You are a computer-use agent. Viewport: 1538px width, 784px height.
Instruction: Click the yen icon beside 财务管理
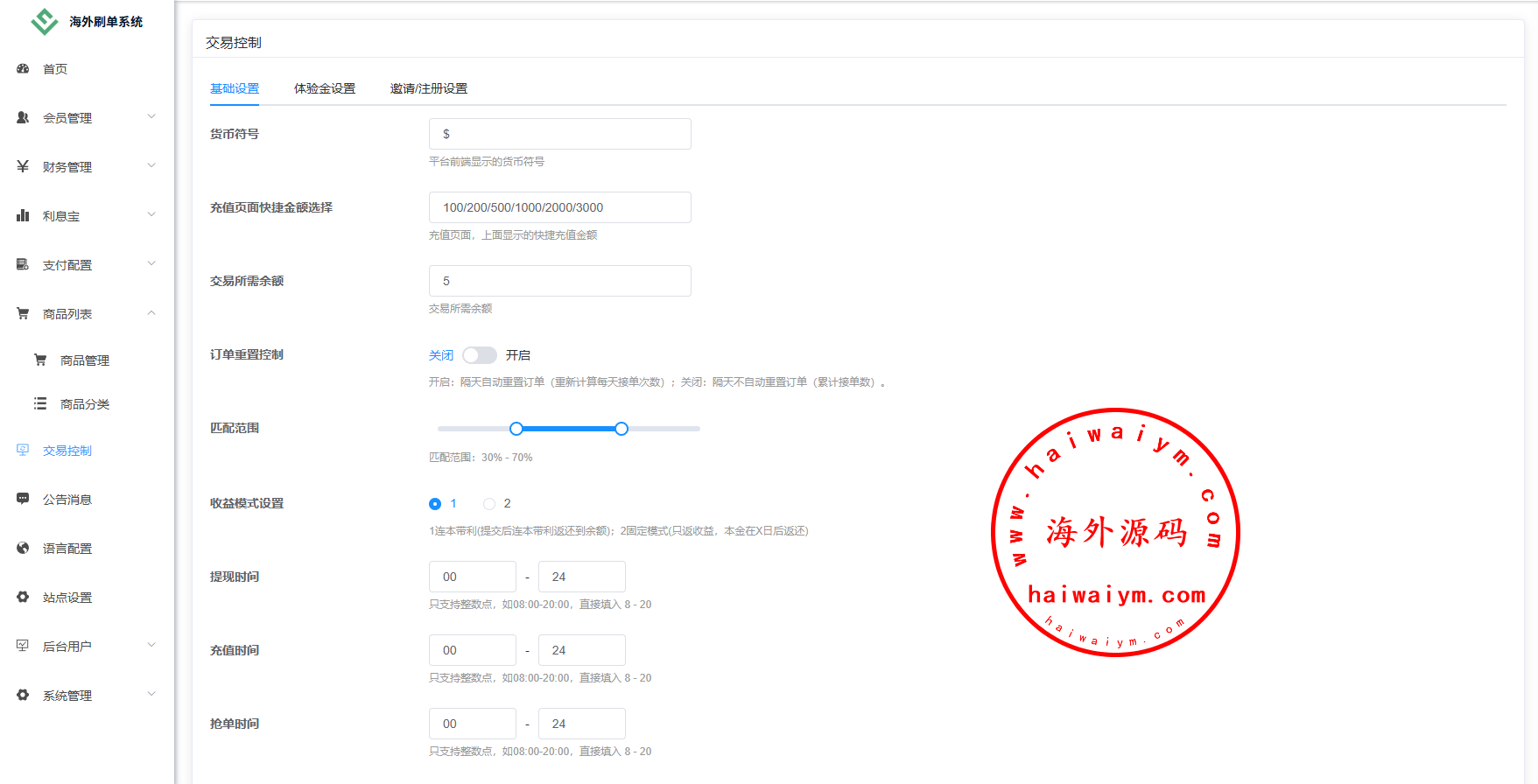pyautogui.click(x=23, y=166)
